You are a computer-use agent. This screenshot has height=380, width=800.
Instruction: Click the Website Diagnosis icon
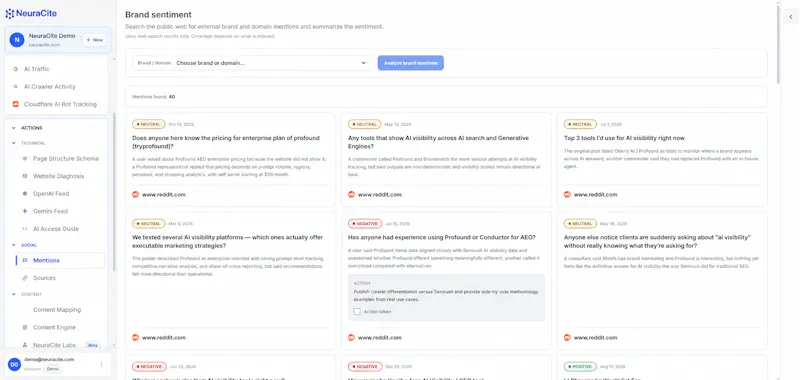click(25, 176)
